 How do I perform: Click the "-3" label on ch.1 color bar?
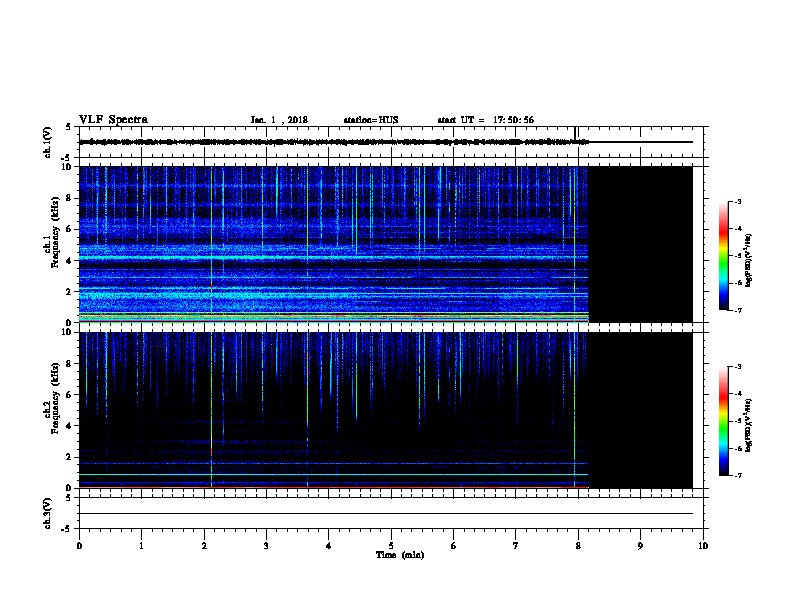(738, 201)
